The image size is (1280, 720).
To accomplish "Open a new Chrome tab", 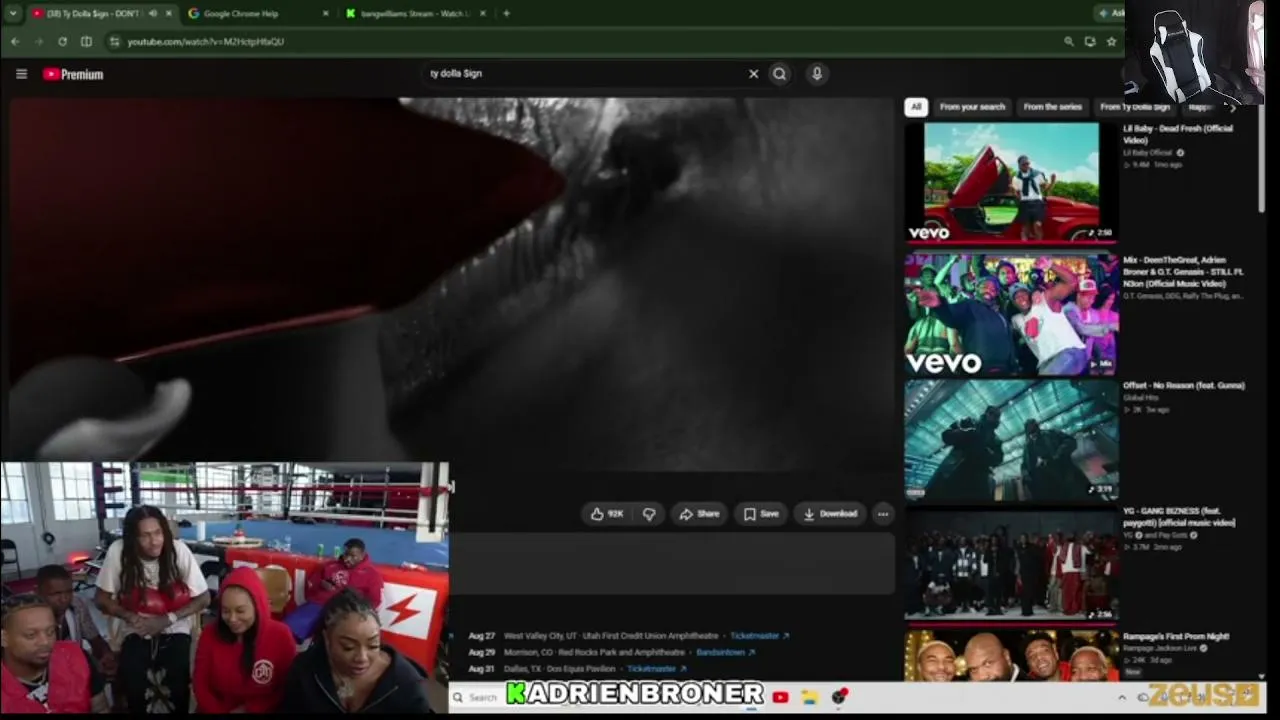I will 506,14.
